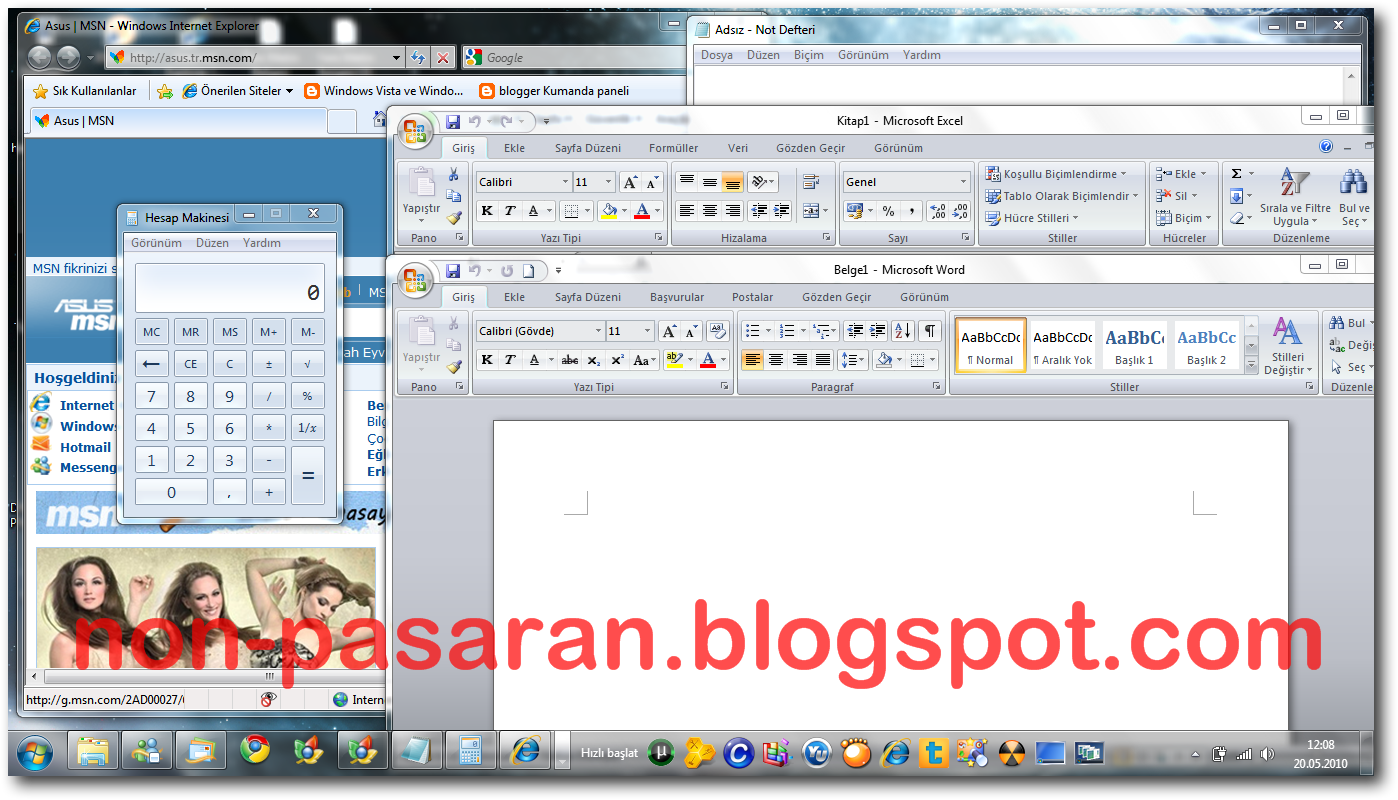Click New document icon in Word quick access

[528, 270]
